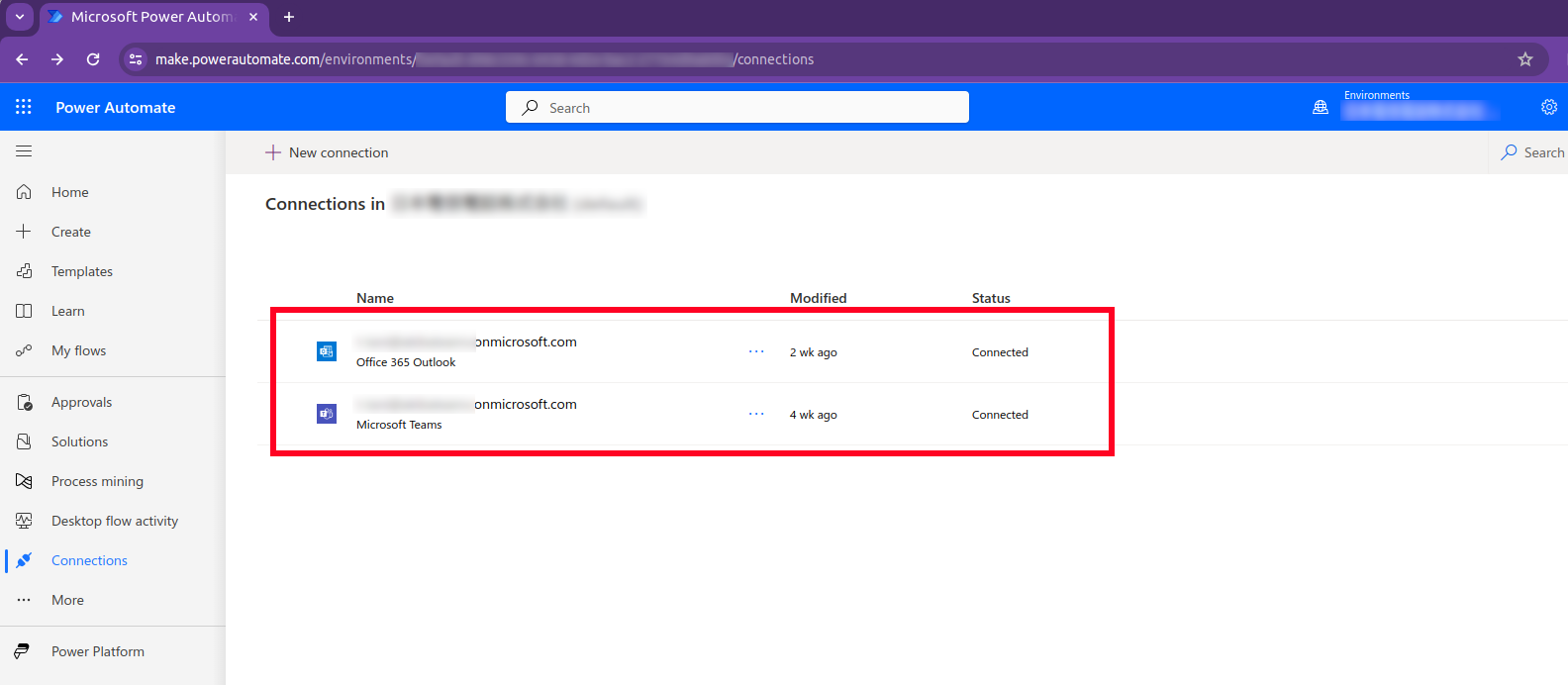
Task: Click the Desktop flow activity icon
Action: pyautogui.click(x=24, y=521)
